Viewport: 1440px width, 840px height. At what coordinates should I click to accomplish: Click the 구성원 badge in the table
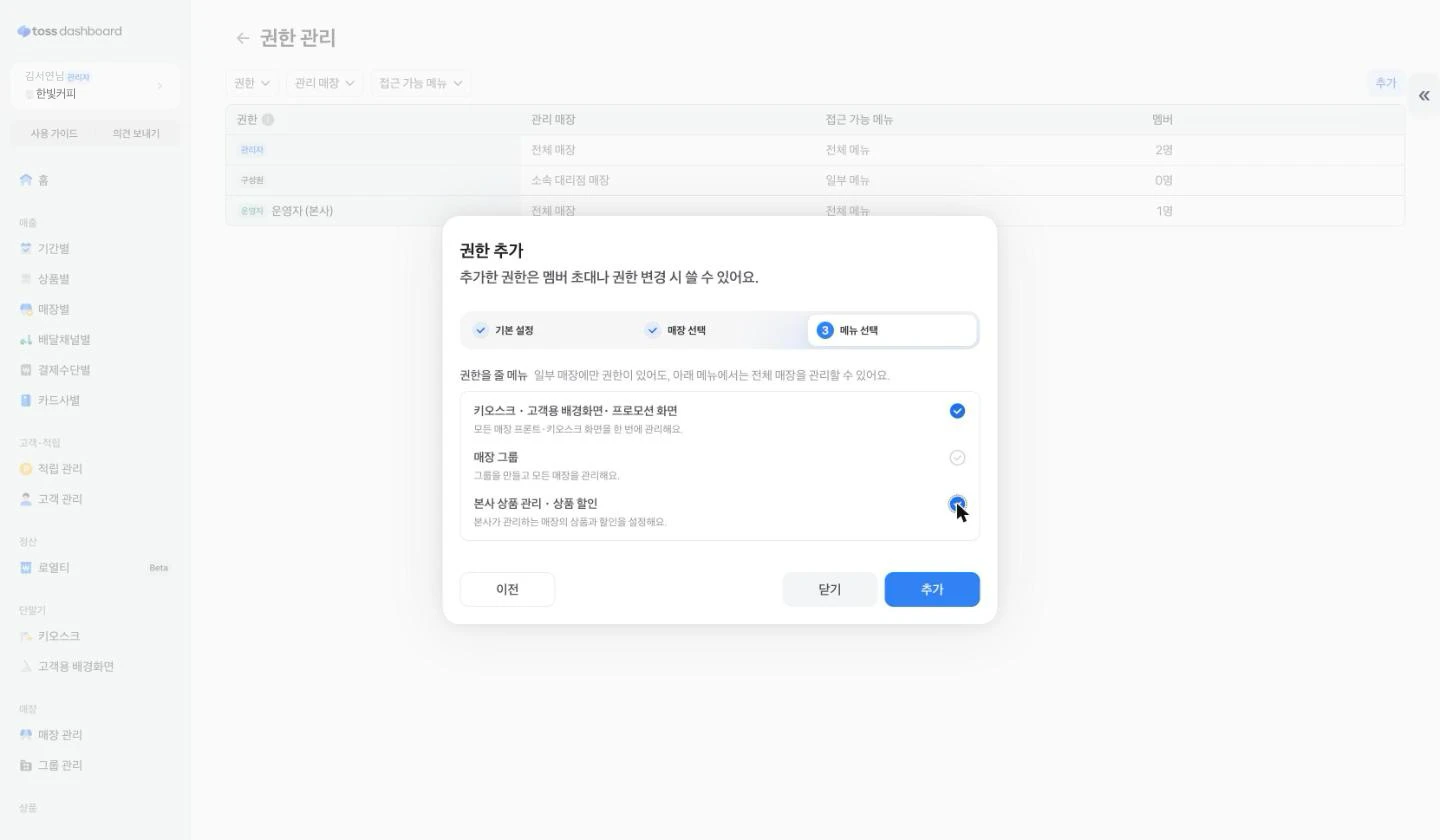[x=252, y=181]
